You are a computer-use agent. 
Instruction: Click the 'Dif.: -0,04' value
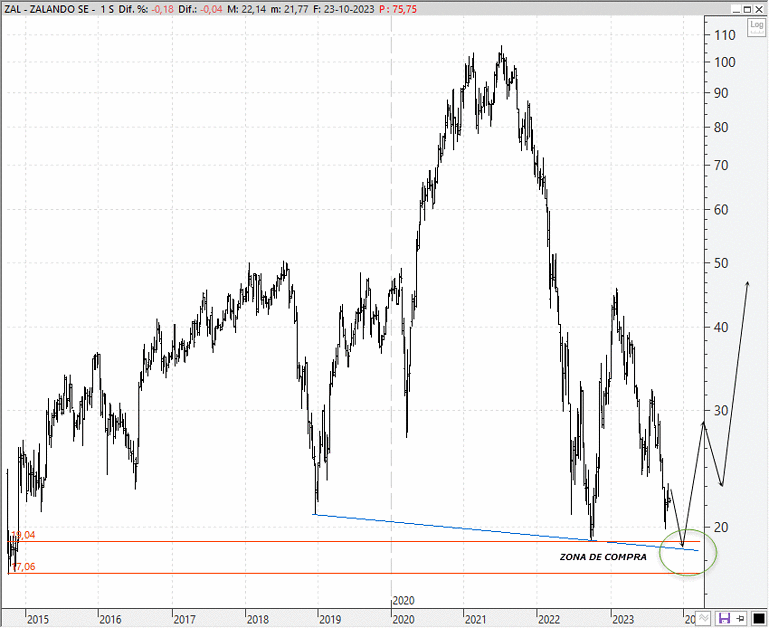click(200, 9)
